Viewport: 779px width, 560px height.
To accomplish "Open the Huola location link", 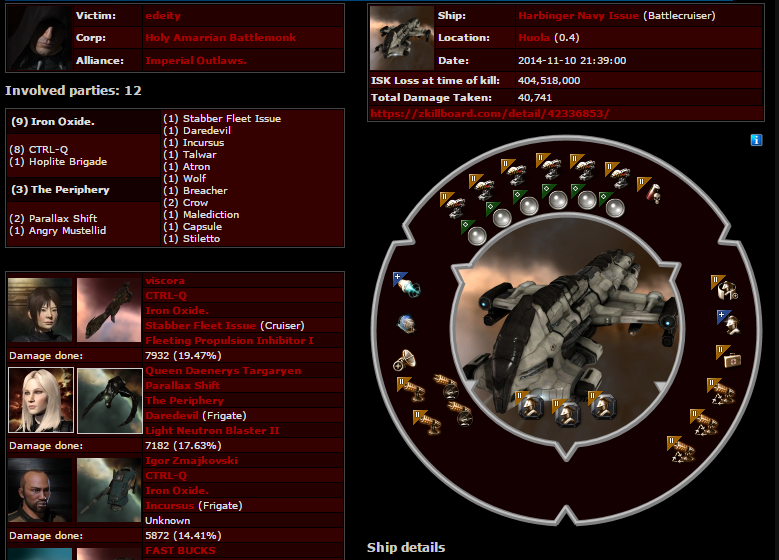I will pyautogui.click(x=534, y=38).
